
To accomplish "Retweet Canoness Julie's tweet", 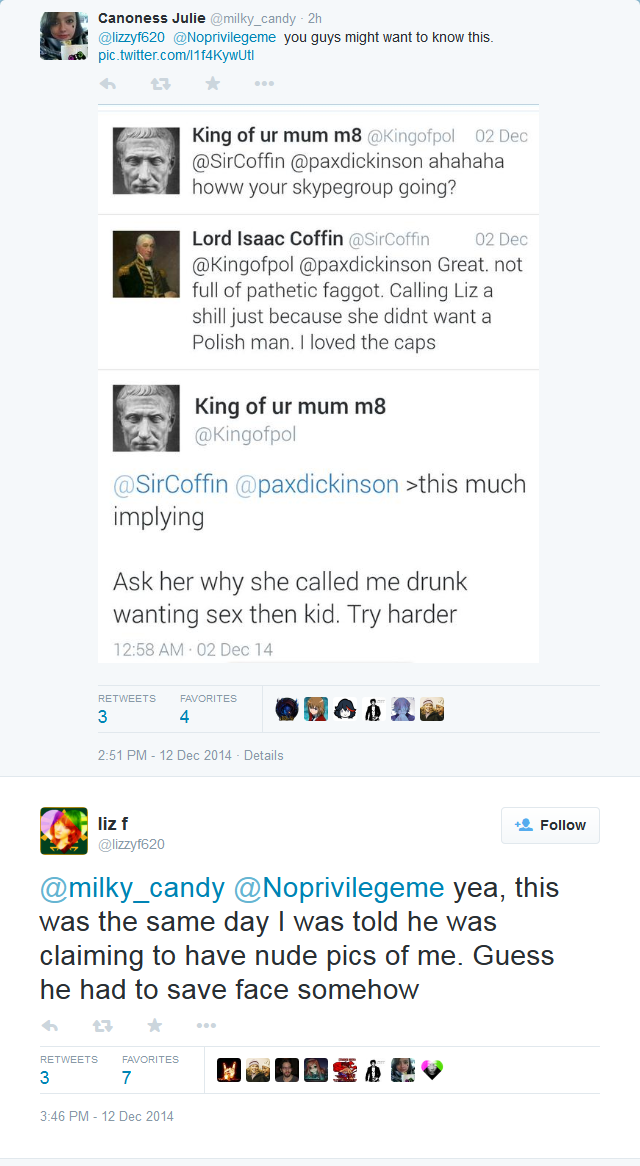I will coord(161,84).
